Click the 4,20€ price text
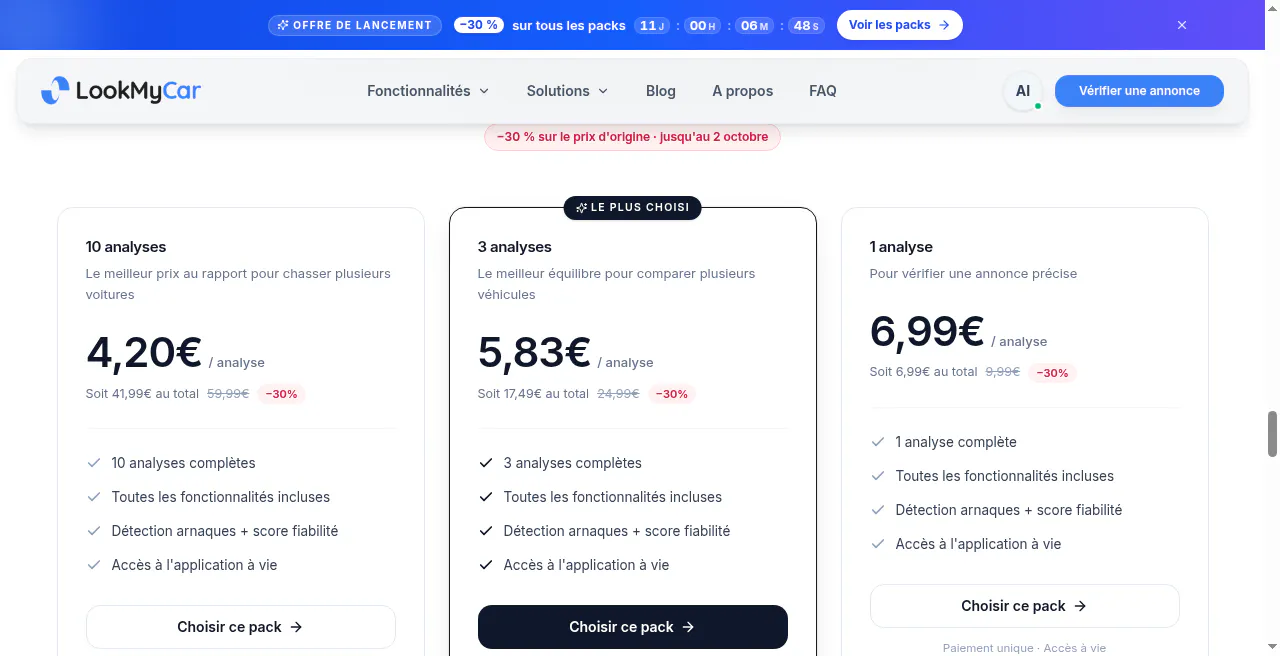The image size is (1280, 656). tap(144, 352)
